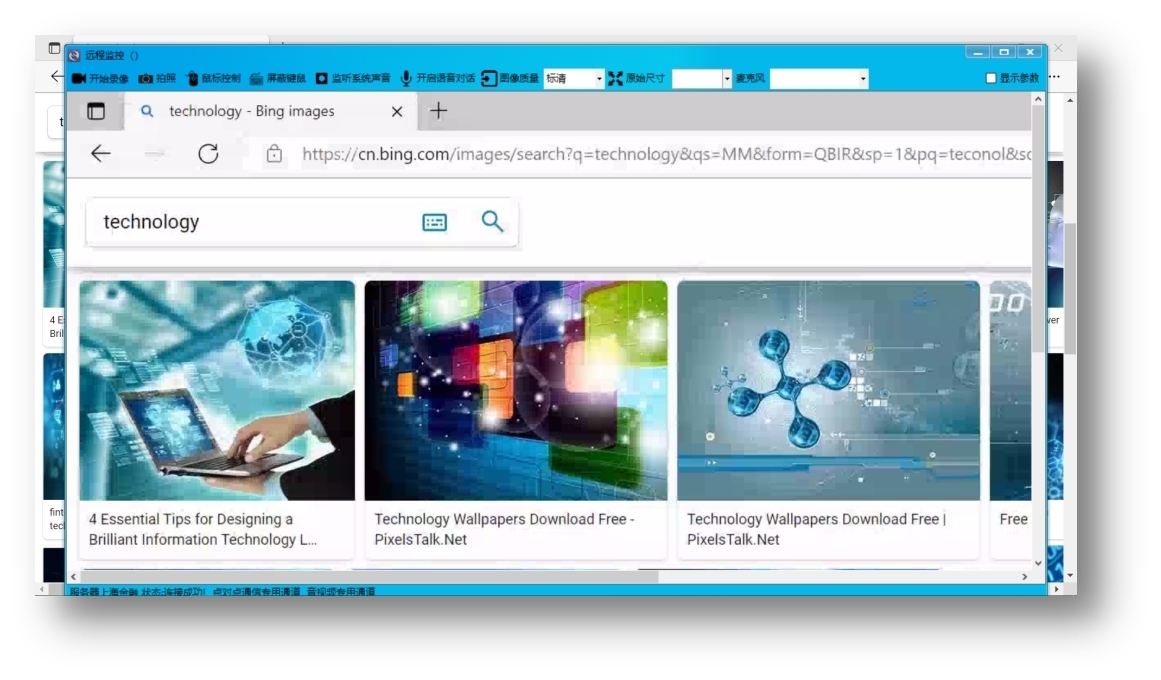Open the 麦克风 microphone dropdown
The height and width of the screenshot is (680, 1161).
tap(862, 78)
